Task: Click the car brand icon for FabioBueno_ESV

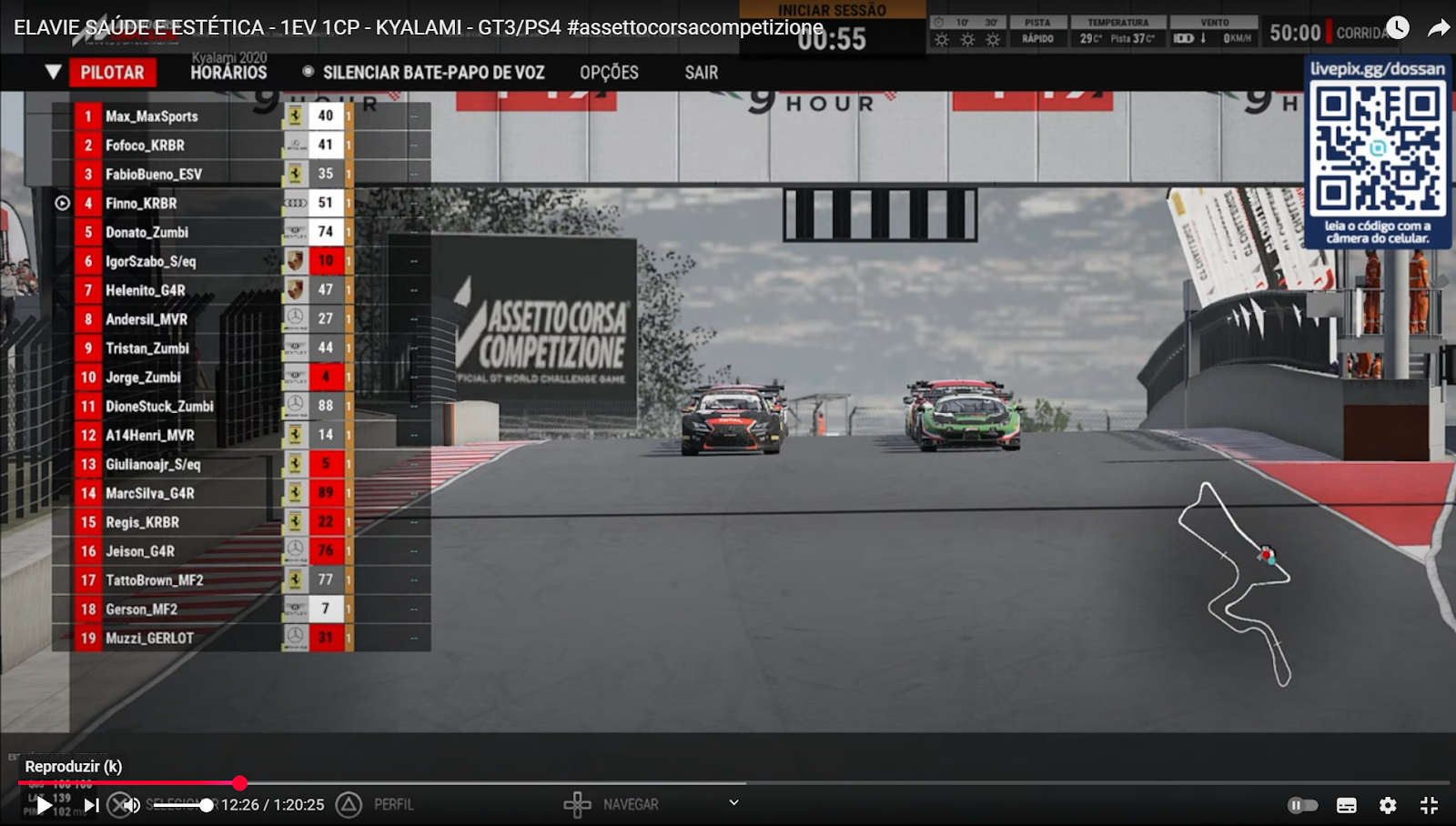Action: [x=296, y=174]
